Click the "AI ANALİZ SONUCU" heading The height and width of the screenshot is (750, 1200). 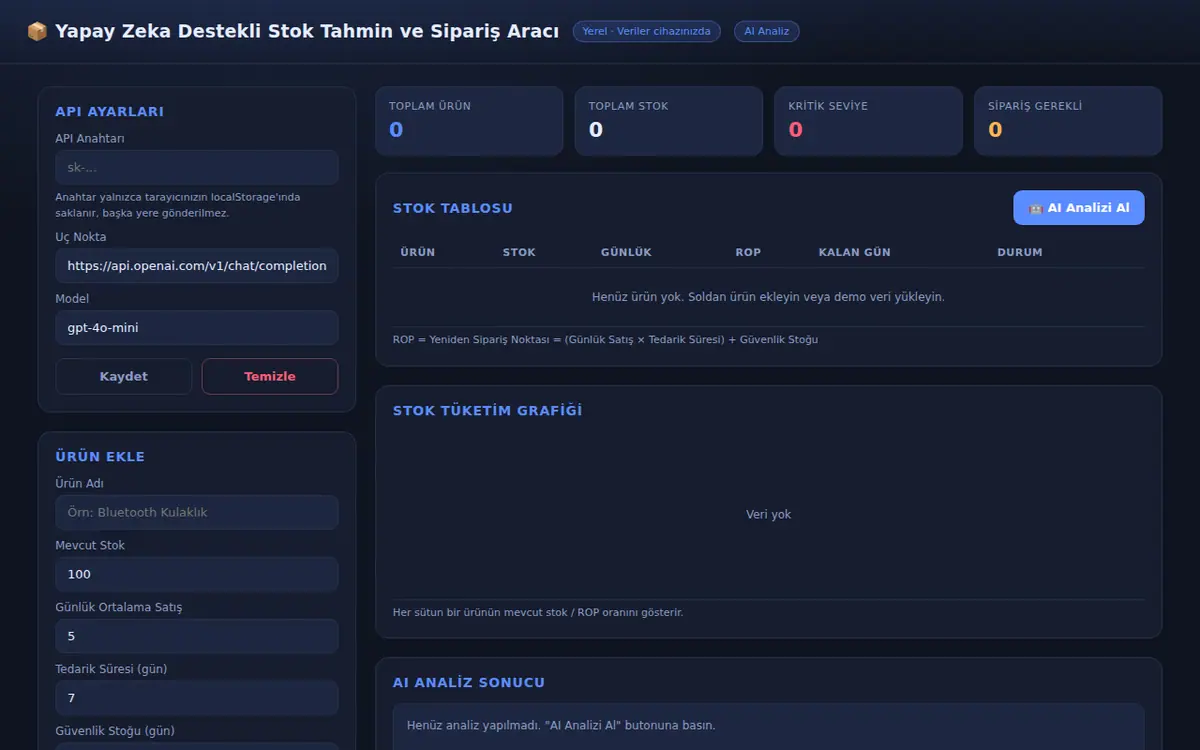[x=469, y=683]
